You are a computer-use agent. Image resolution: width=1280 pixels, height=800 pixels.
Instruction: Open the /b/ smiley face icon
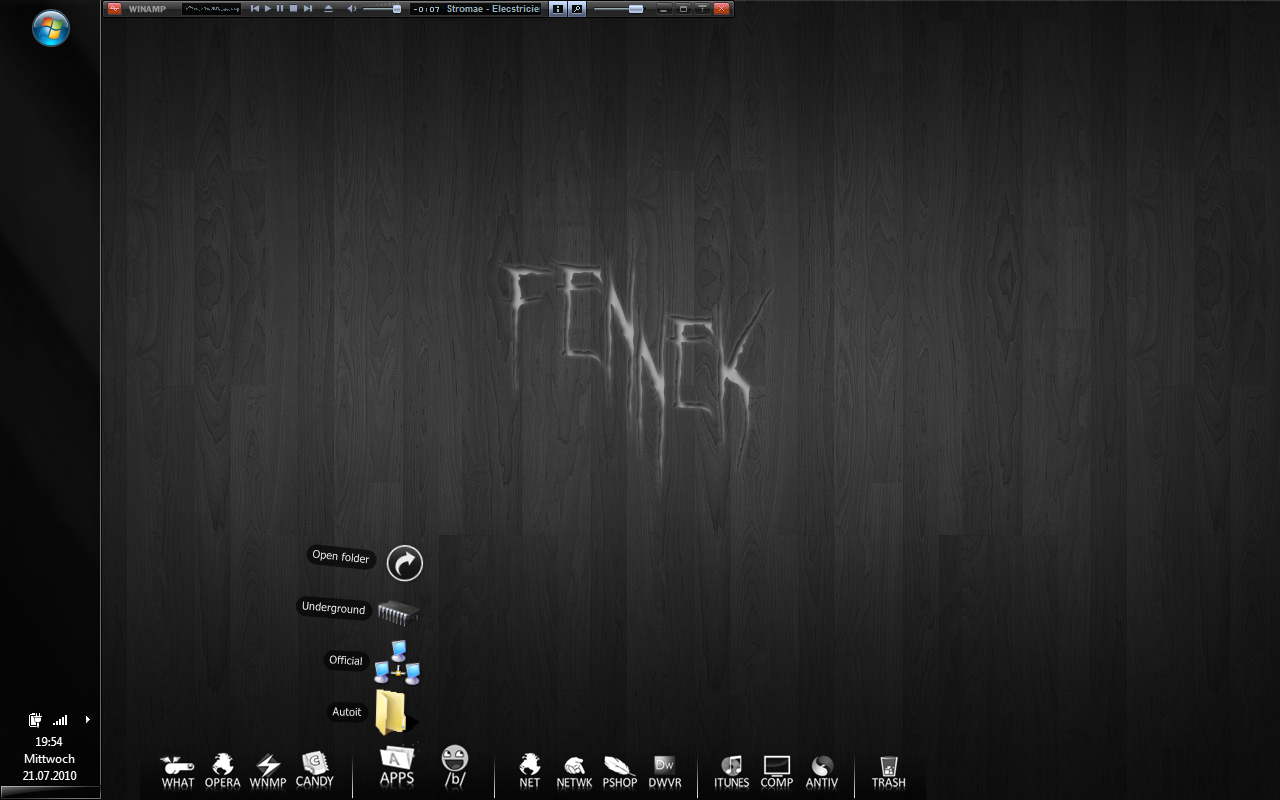(455, 765)
